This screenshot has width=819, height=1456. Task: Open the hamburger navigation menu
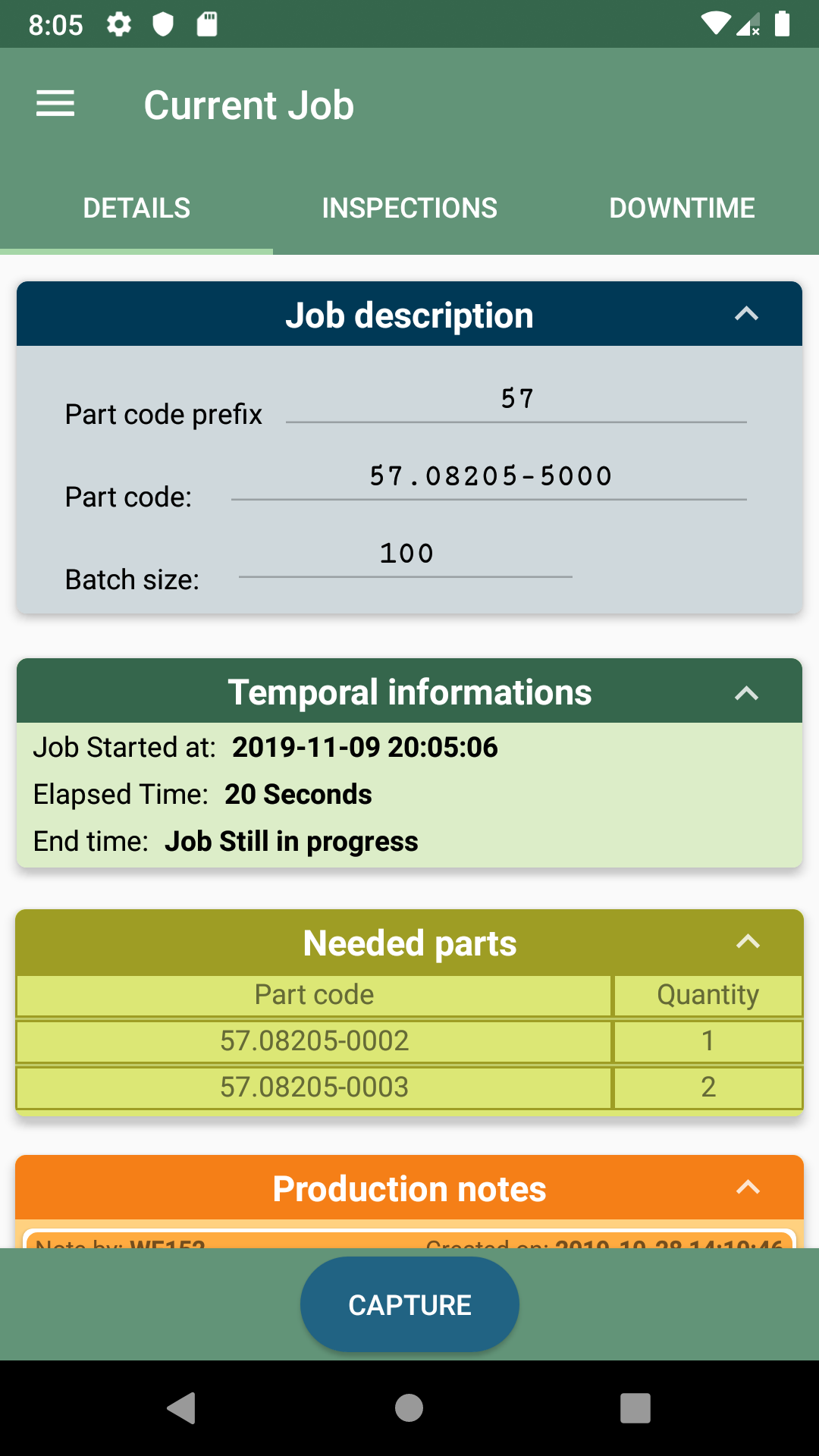click(x=55, y=104)
